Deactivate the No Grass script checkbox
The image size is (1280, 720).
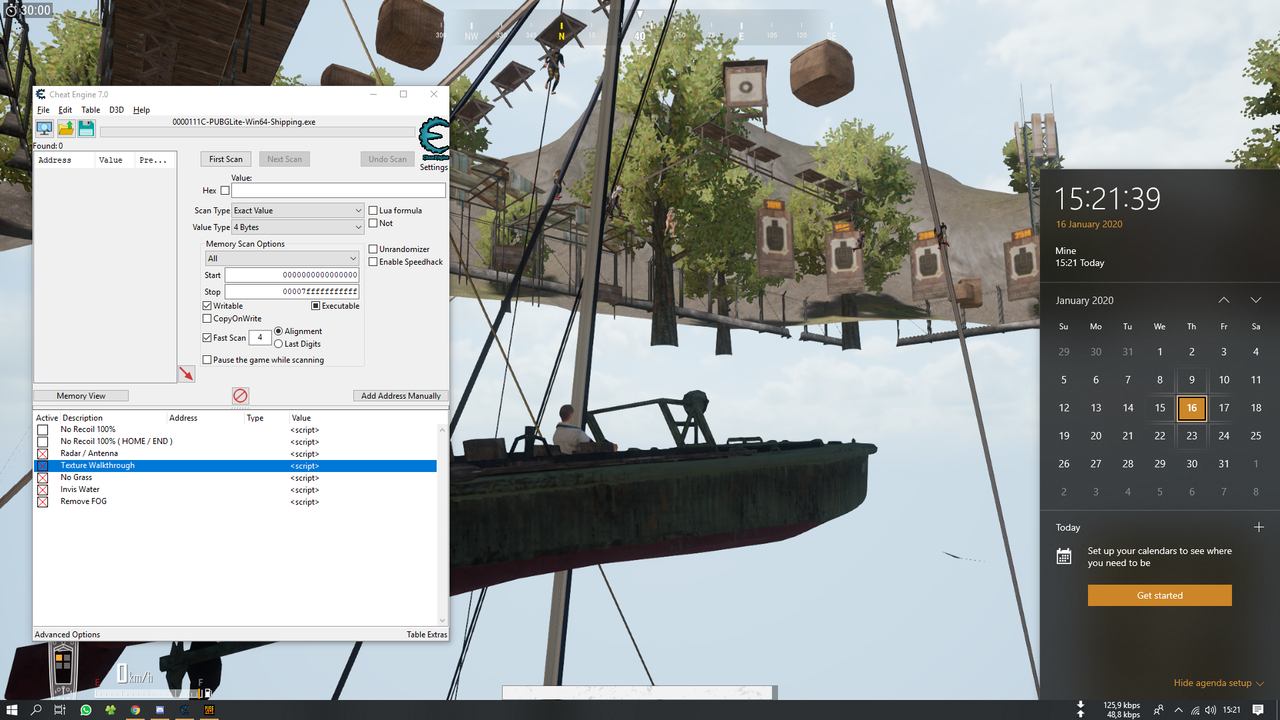pyautogui.click(x=42, y=478)
